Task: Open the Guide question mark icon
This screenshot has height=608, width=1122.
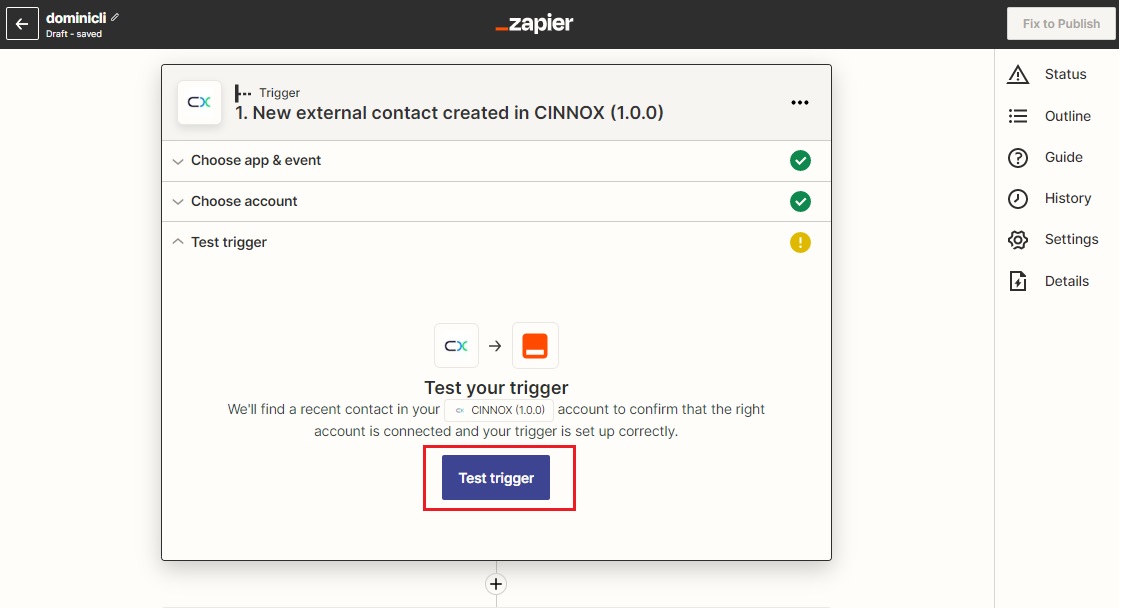Action: [1018, 157]
